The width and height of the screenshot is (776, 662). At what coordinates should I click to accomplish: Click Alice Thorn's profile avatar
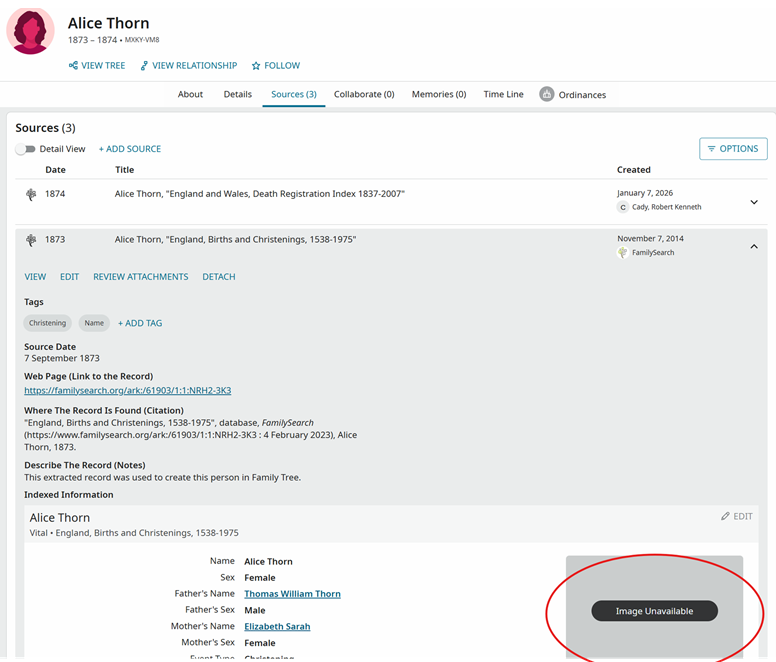30,31
